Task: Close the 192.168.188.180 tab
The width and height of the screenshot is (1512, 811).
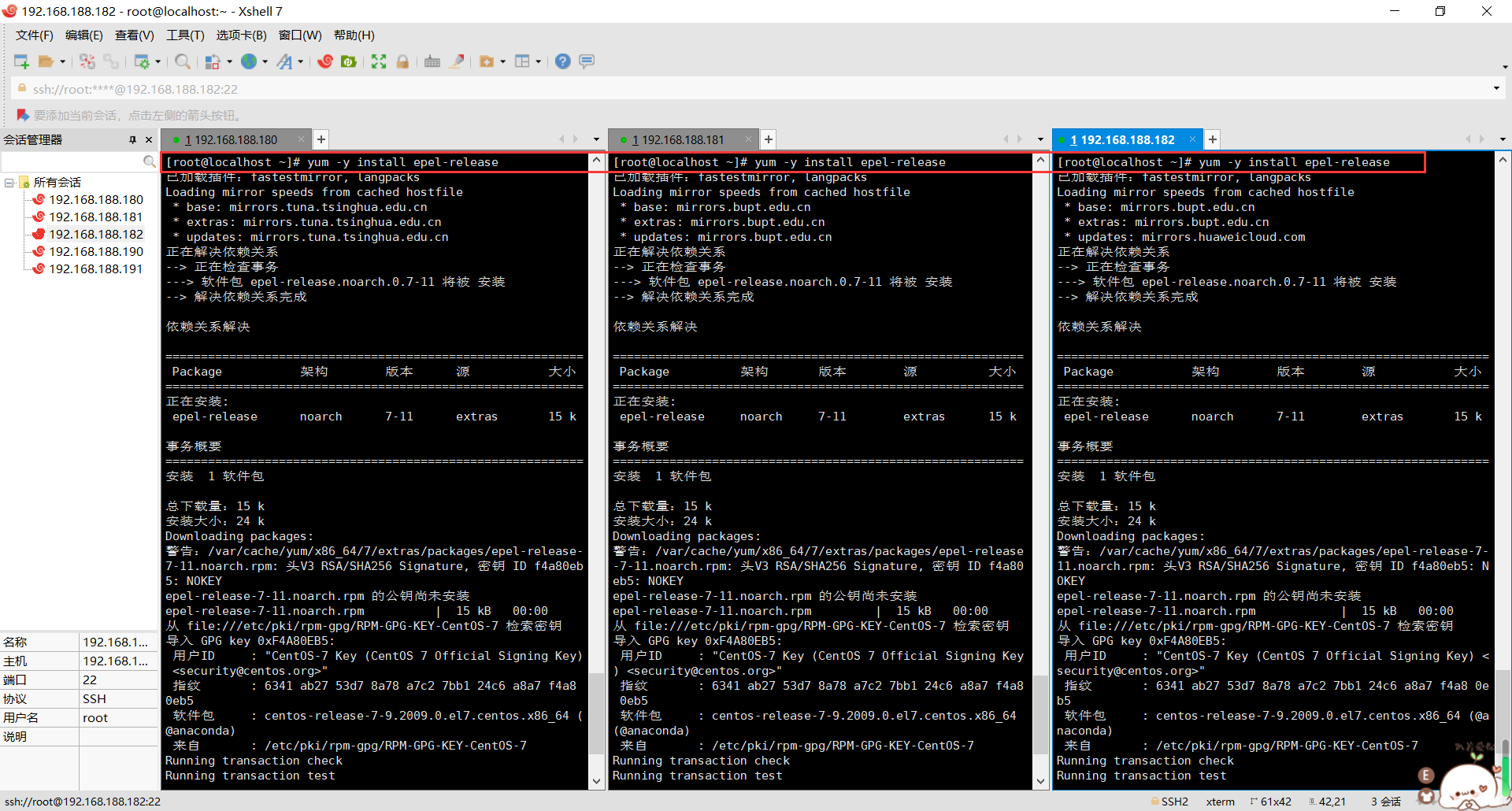Action: coord(301,139)
